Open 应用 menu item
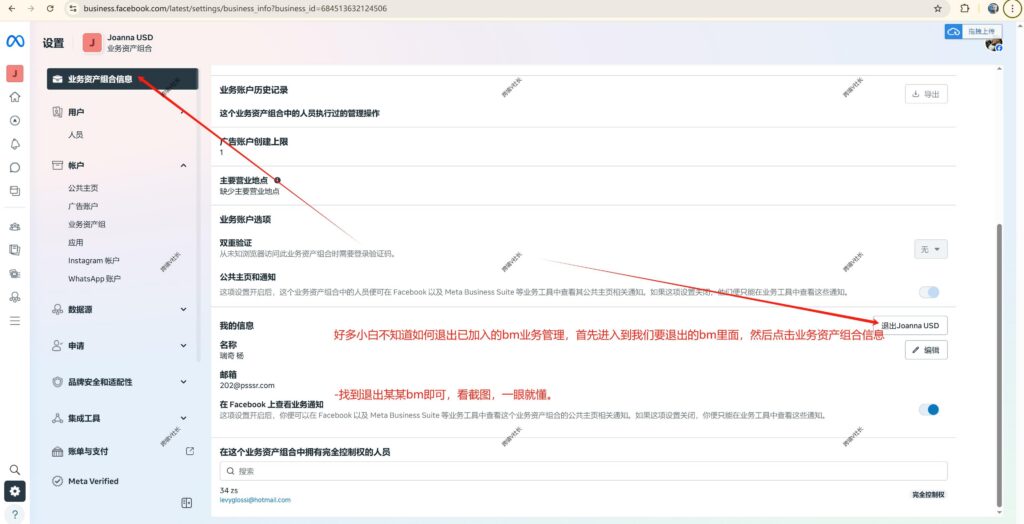Image resolution: width=1024 pixels, height=524 pixels. [76, 242]
